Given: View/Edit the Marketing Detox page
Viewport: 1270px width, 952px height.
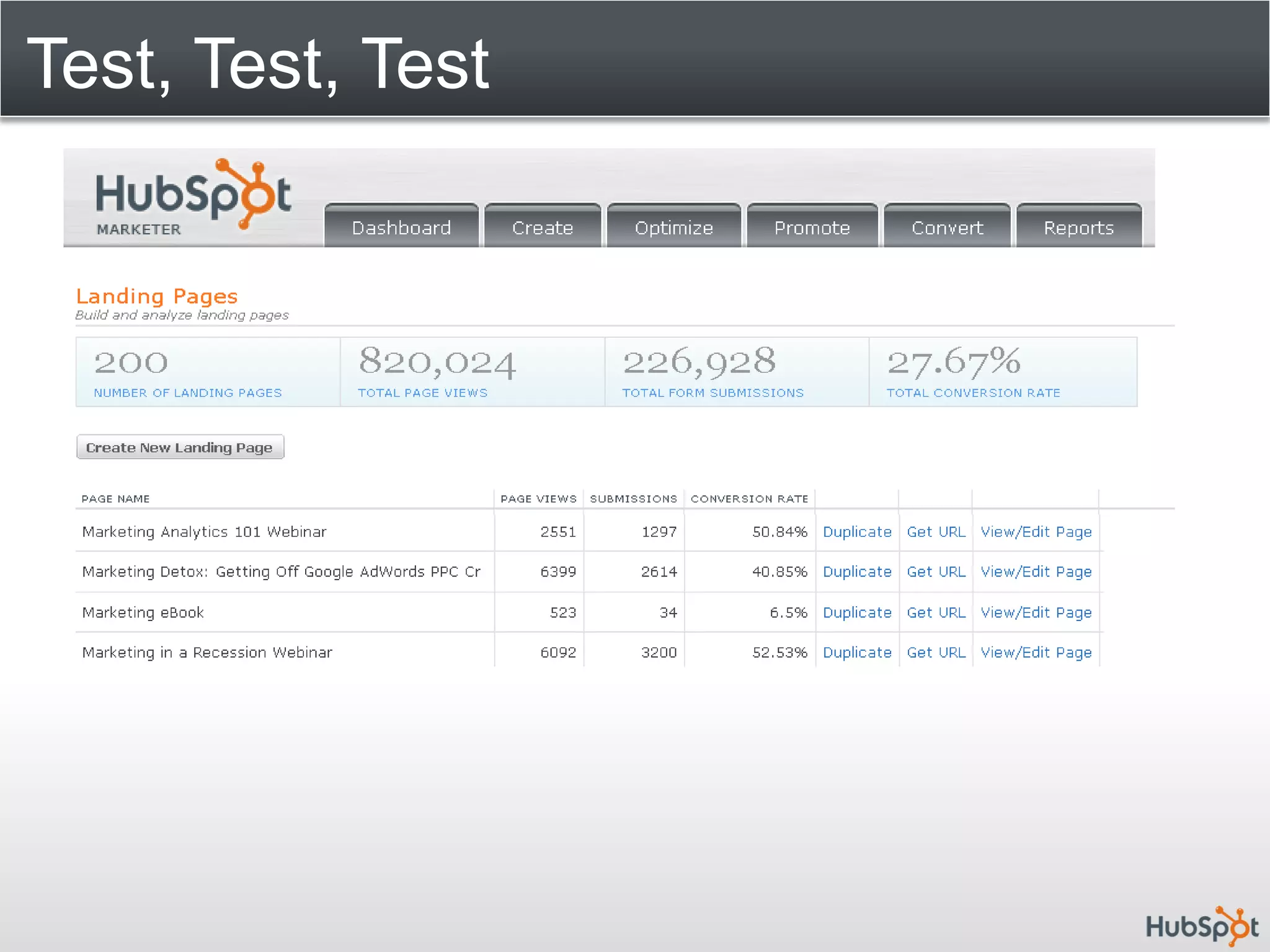Looking at the screenshot, I should (x=1036, y=572).
